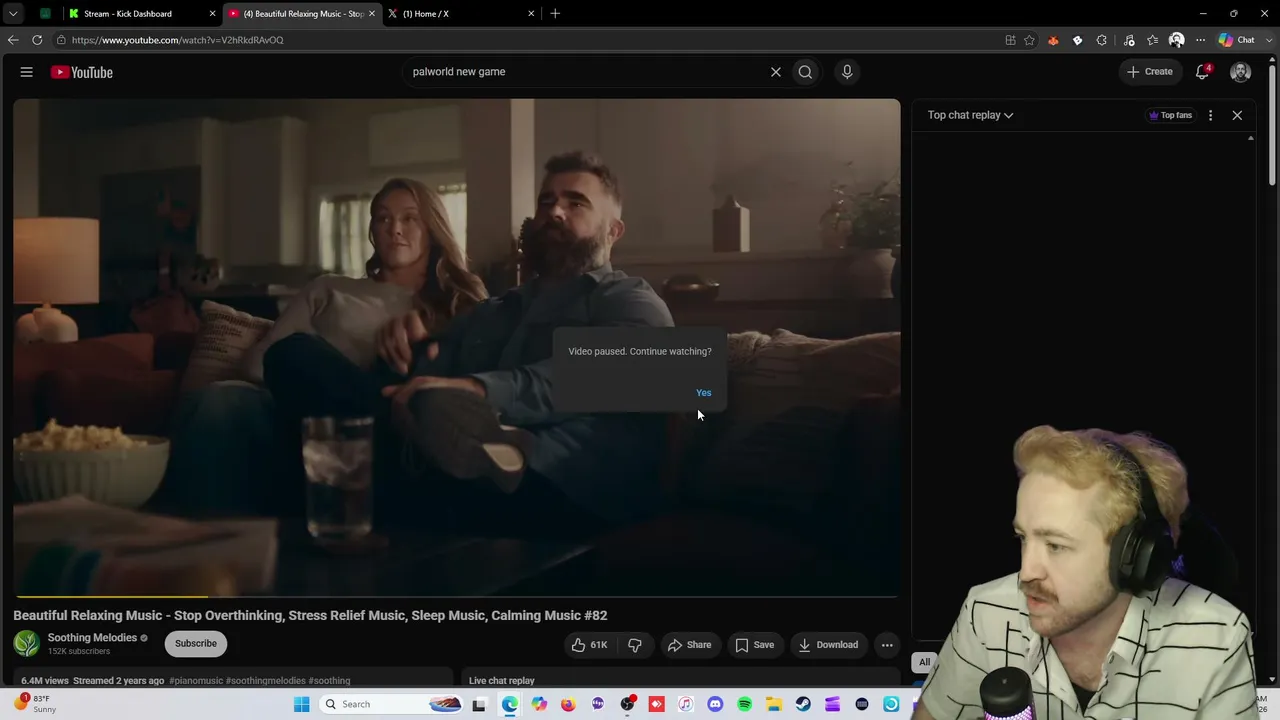Viewport: 1280px width, 720px height.
Task: Open the YouTube guide hamburger menu
Action: tap(27, 72)
